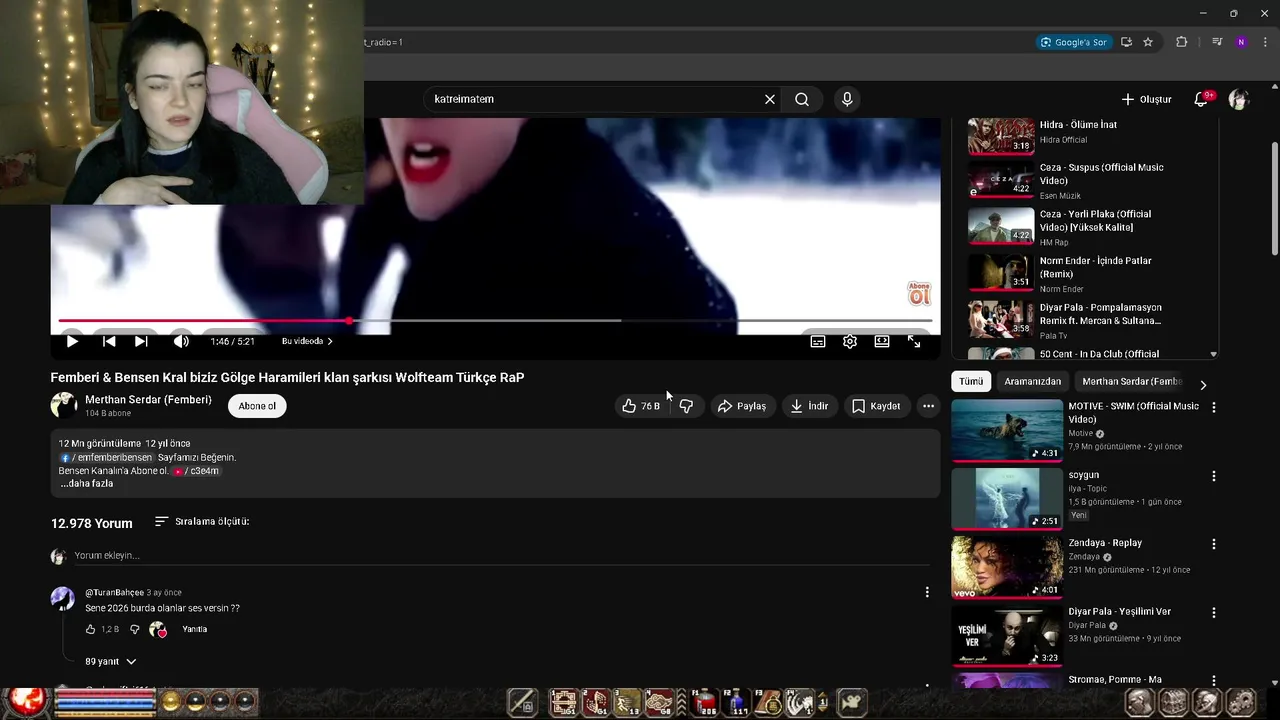The height and width of the screenshot is (720, 1280).
Task: Mute the video volume speaker icon
Action: tap(181, 341)
